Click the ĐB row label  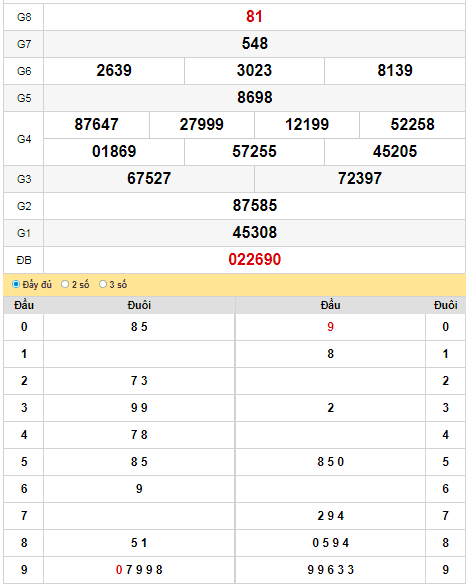tap(24, 260)
